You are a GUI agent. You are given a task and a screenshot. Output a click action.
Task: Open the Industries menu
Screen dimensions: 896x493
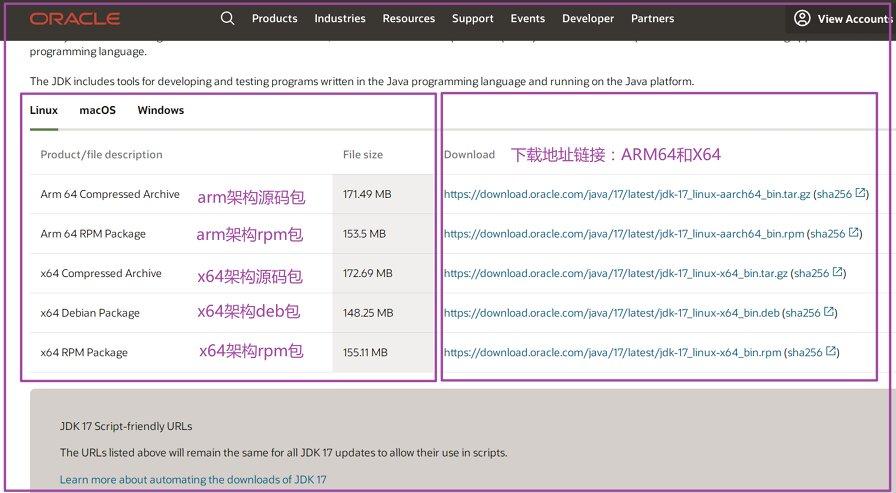pos(340,18)
